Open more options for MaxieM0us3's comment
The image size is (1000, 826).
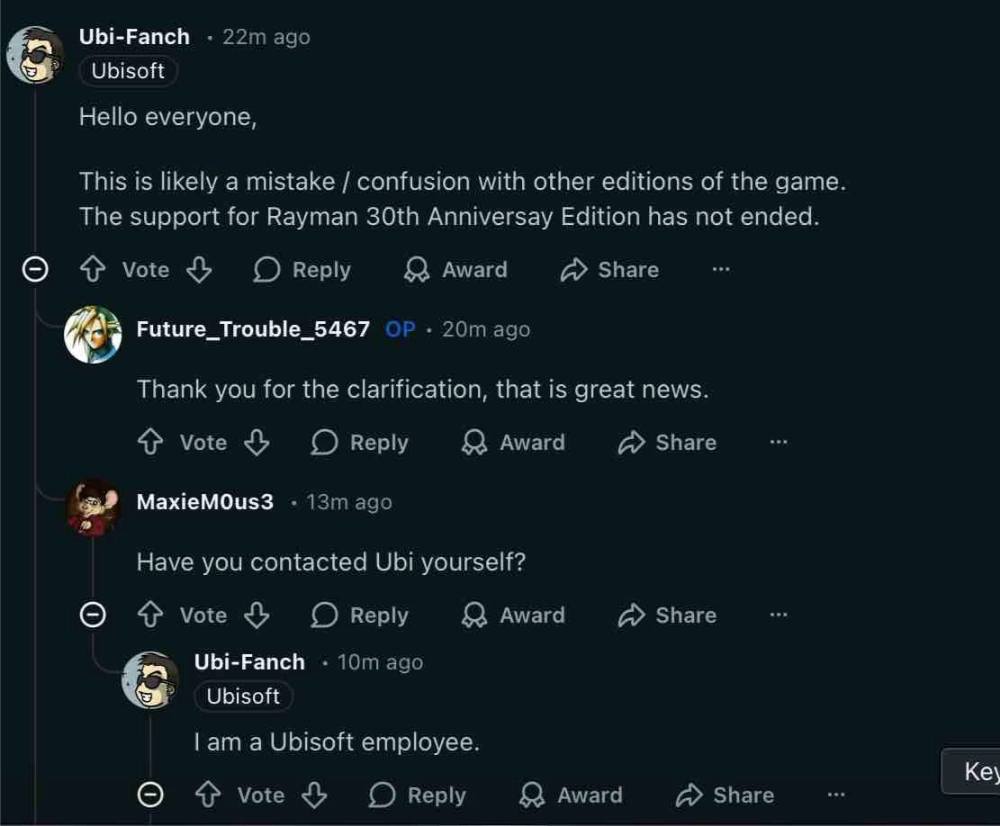[779, 615]
